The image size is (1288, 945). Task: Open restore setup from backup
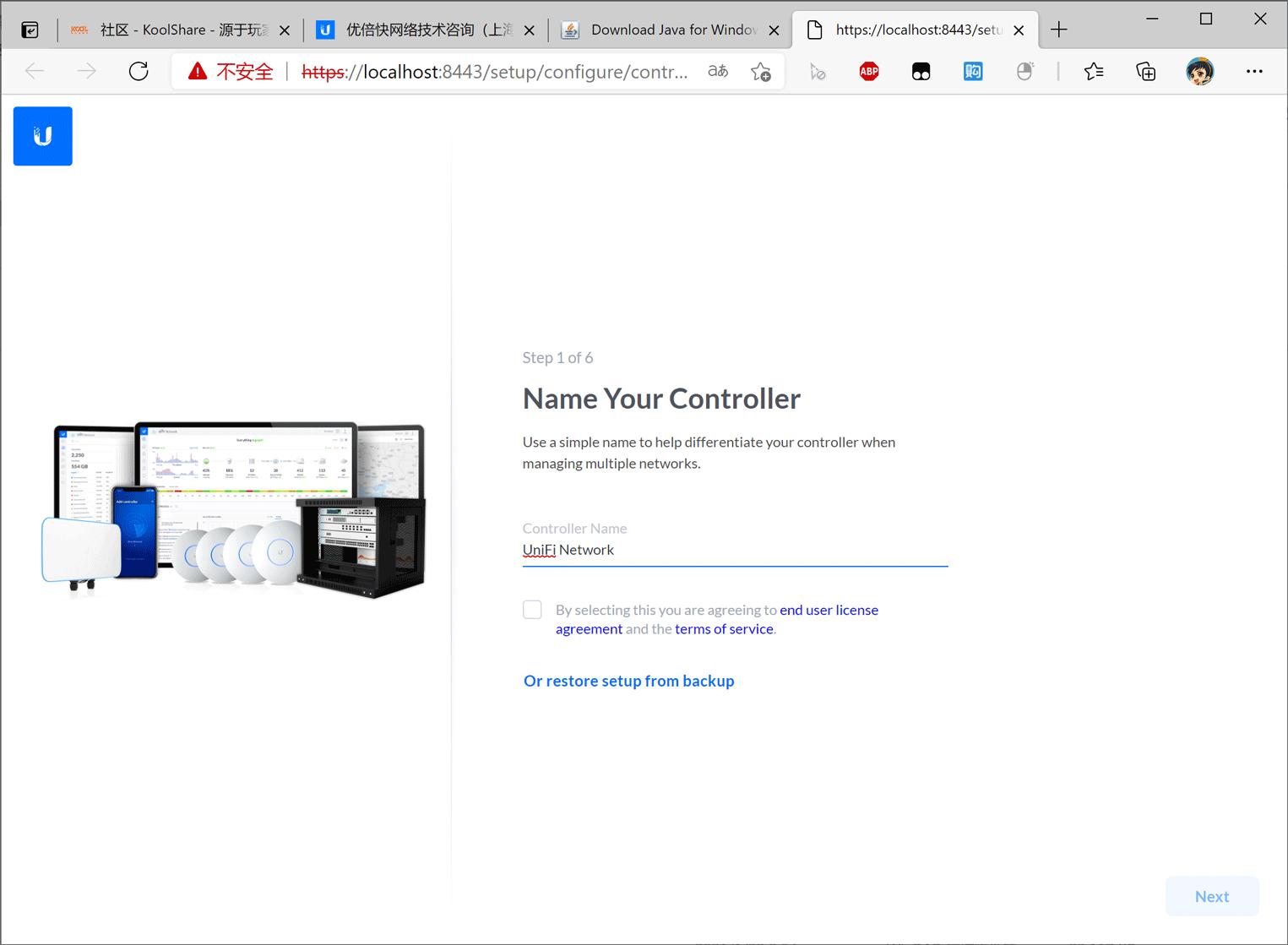pos(628,681)
